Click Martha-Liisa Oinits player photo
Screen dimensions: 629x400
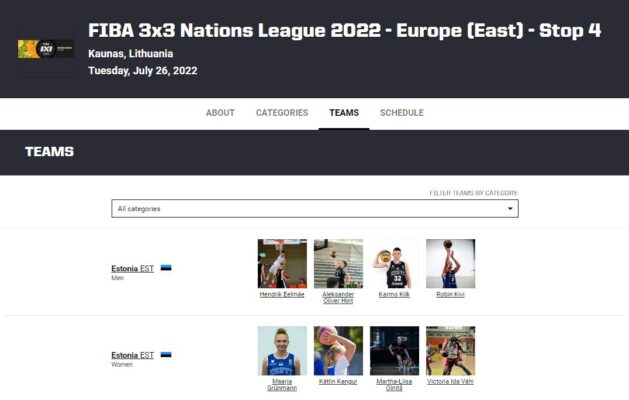(x=394, y=351)
